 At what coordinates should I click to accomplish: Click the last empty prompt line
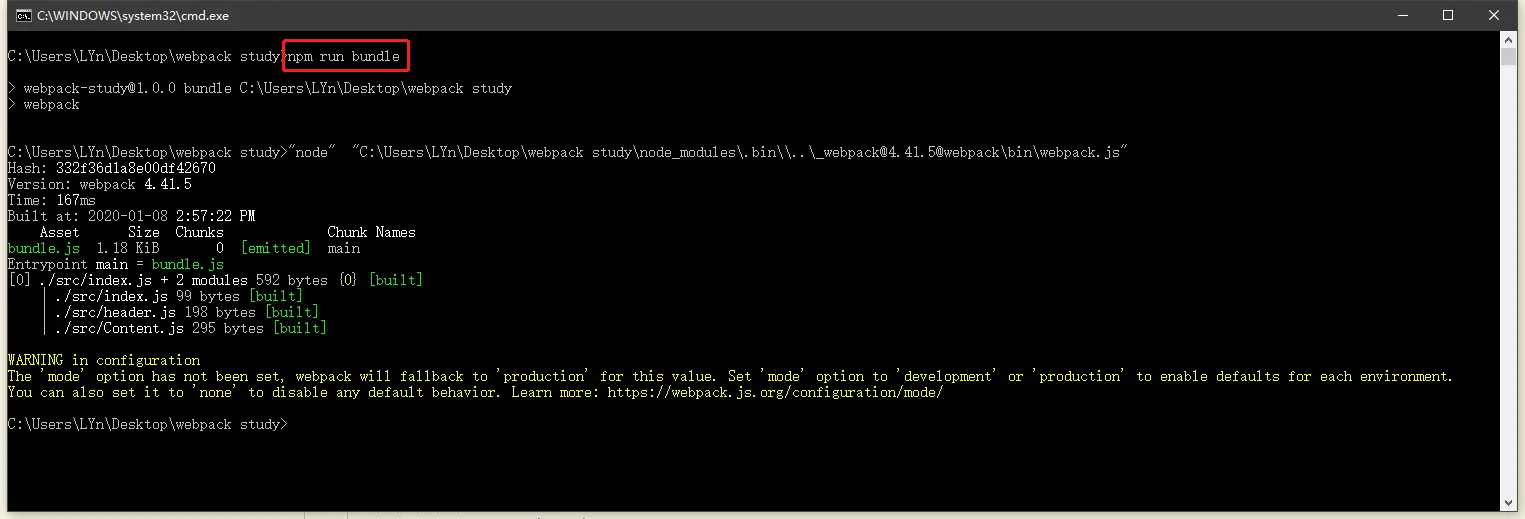point(147,424)
